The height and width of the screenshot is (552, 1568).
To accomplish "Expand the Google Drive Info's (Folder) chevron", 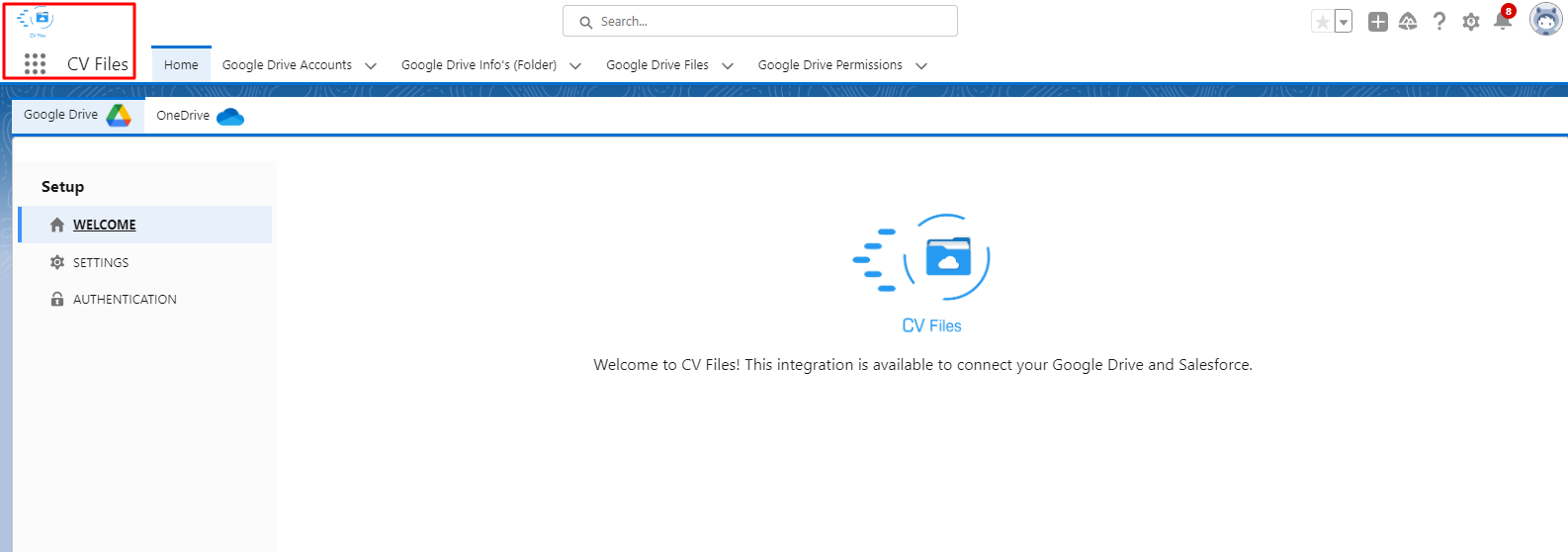I will pyautogui.click(x=575, y=66).
